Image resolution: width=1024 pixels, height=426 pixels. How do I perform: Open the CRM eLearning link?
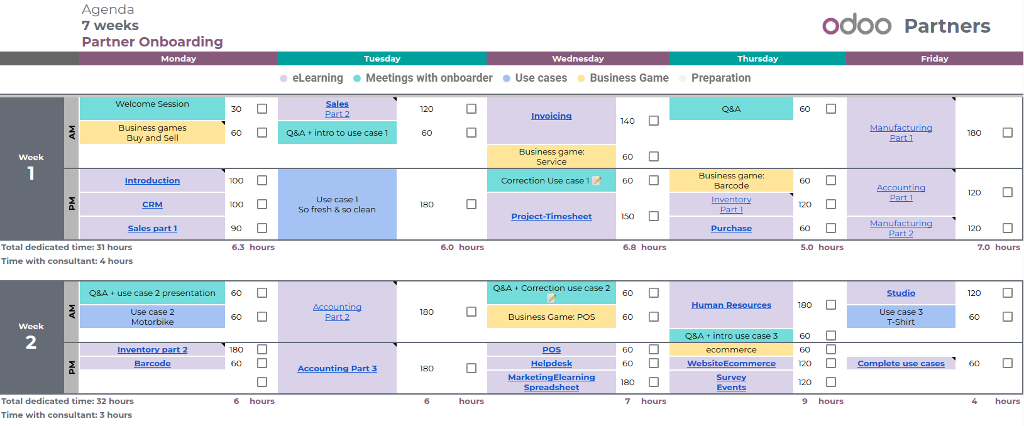[152, 205]
